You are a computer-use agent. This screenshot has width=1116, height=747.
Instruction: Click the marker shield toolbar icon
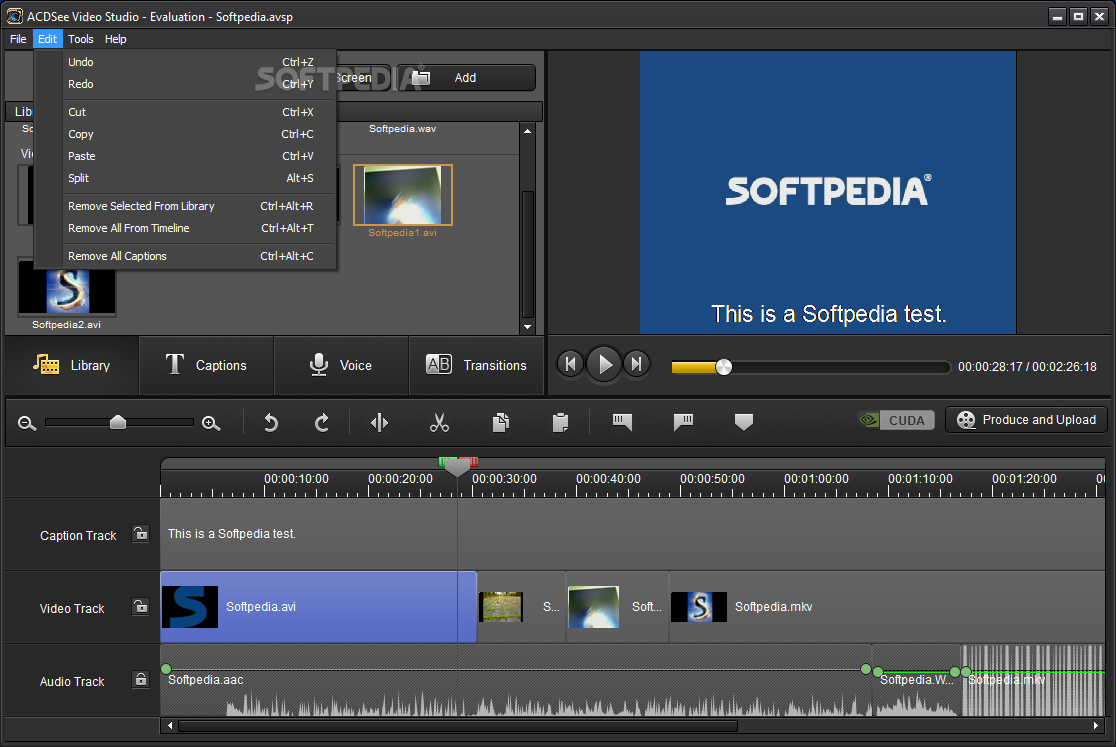point(744,423)
